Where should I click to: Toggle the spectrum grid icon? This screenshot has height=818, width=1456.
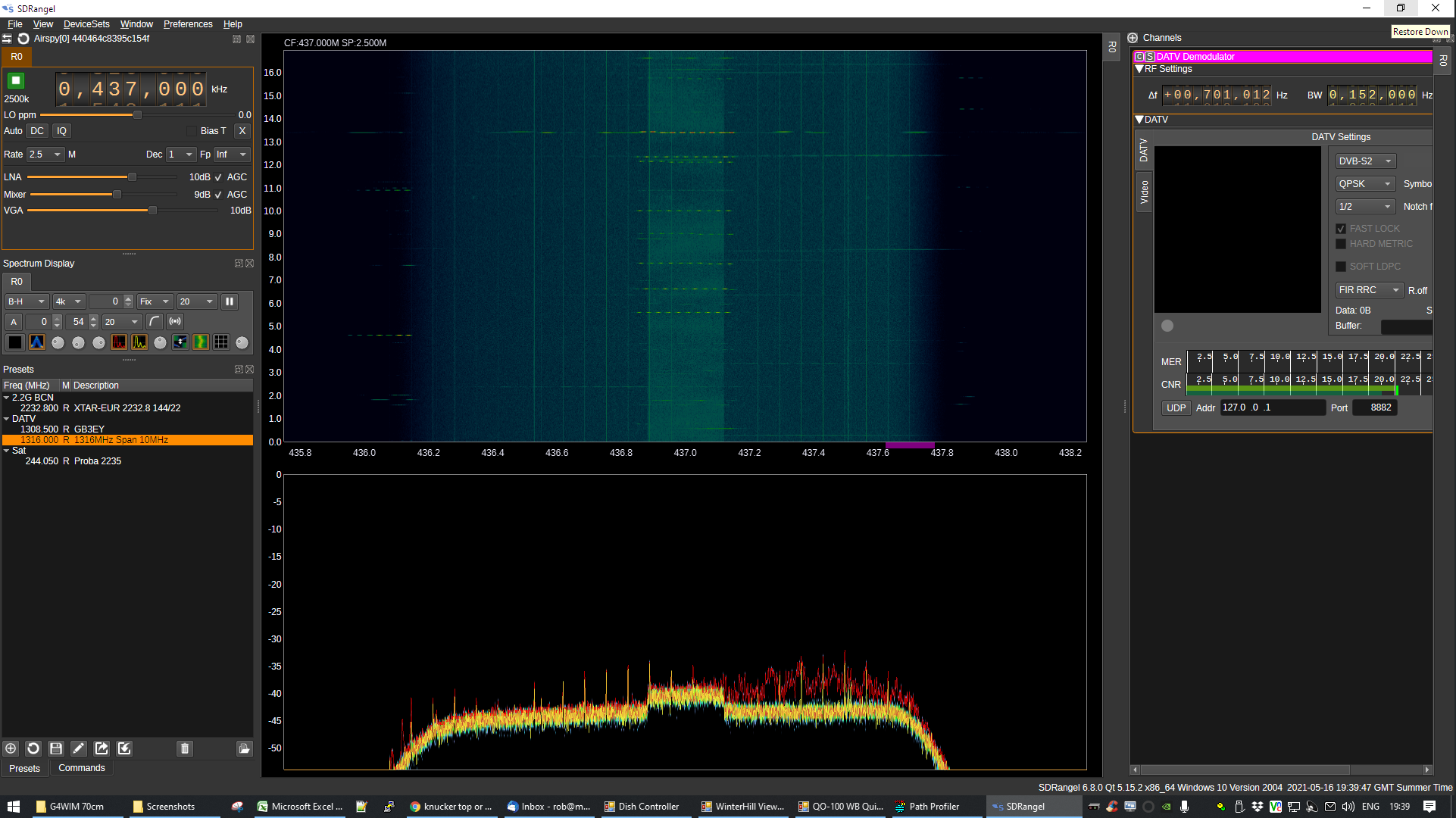pos(221,342)
